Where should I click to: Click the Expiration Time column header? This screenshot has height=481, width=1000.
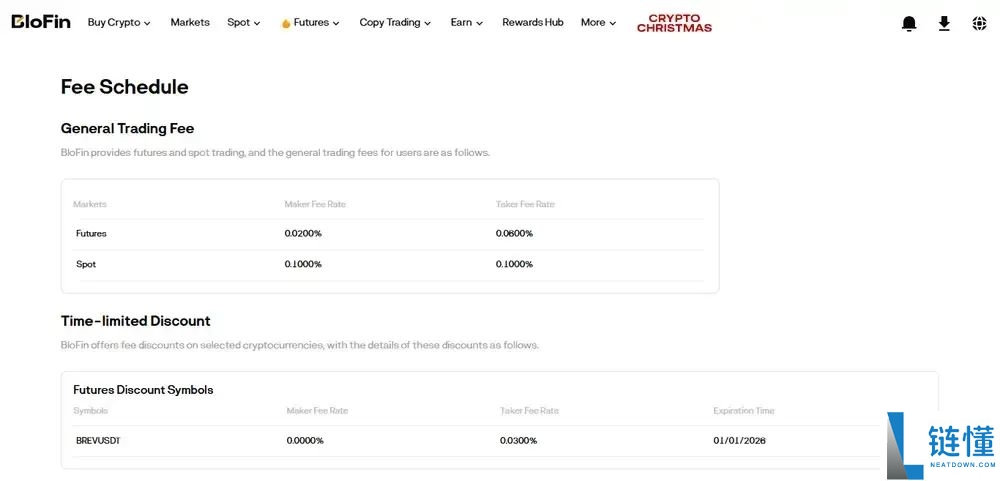pyautogui.click(x=744, y=411)
